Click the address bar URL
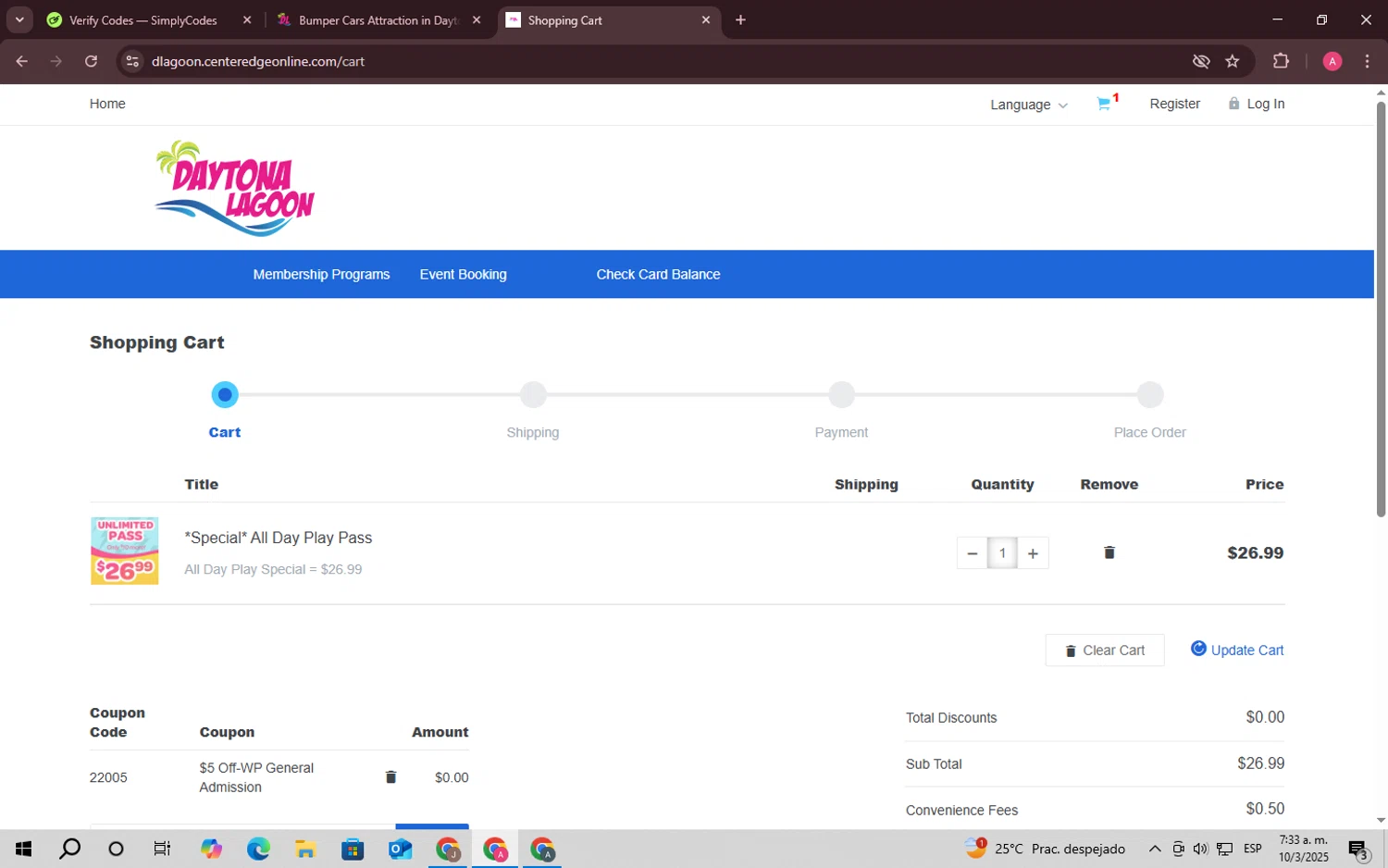 pyautogui.click(x=258, y=61)
